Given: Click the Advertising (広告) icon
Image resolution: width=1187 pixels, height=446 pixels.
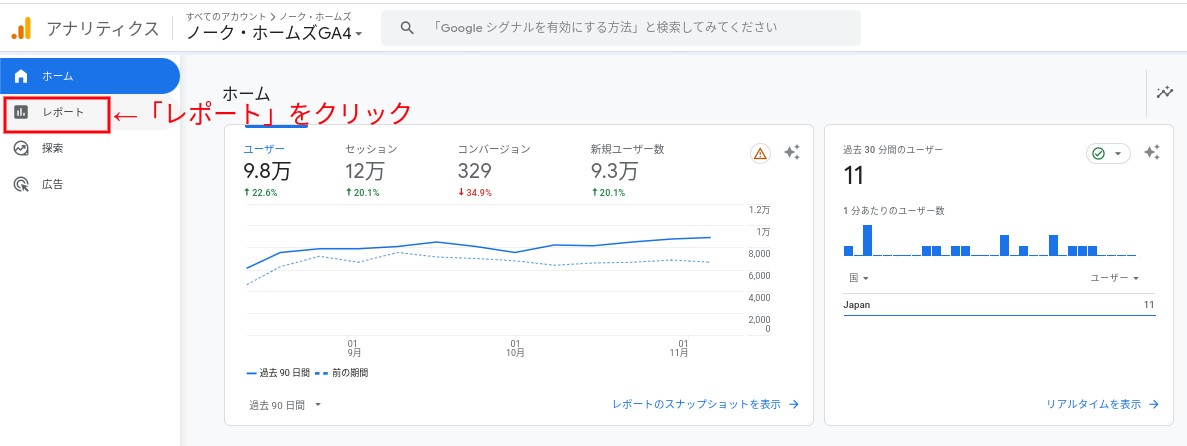Looking at the screenshot, I should pyautogui.click(x=21, y=184).
